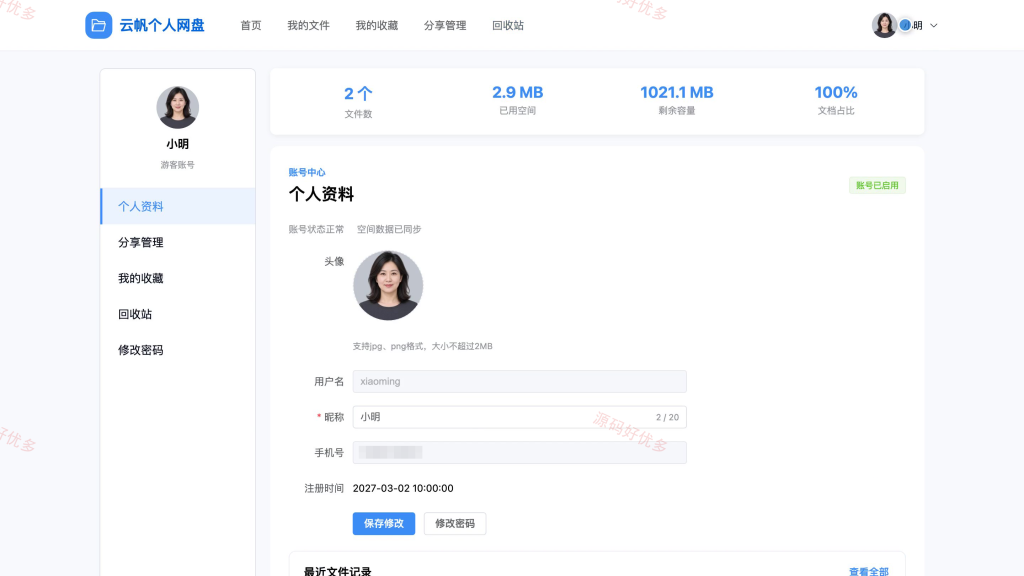This screenshot has width=1024, height=576.
Task: Click the 用户名 field showing xiaoming
Action: tap(519, 381)
